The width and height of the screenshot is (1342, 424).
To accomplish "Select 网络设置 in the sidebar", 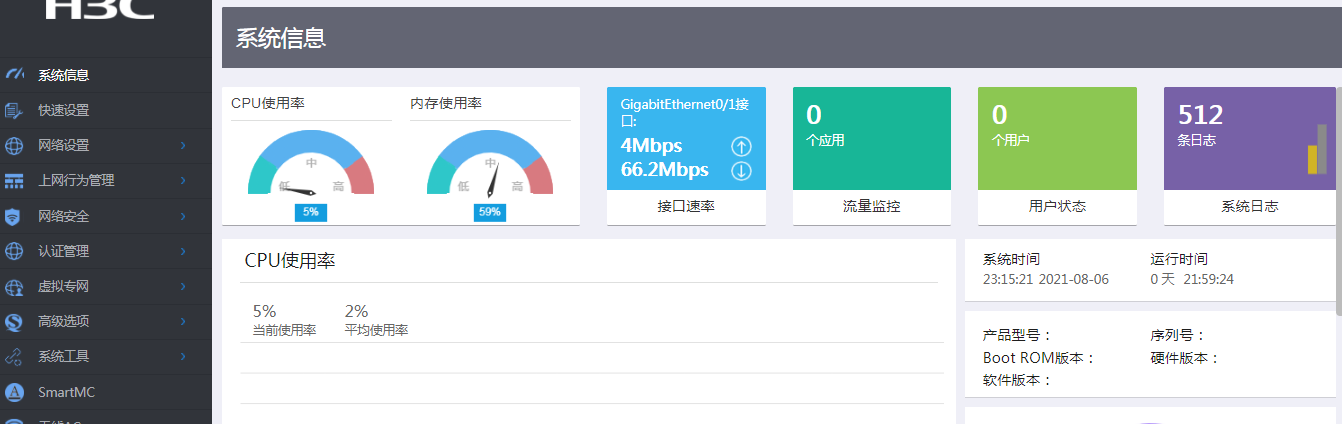I will click(x=106, y=145).
